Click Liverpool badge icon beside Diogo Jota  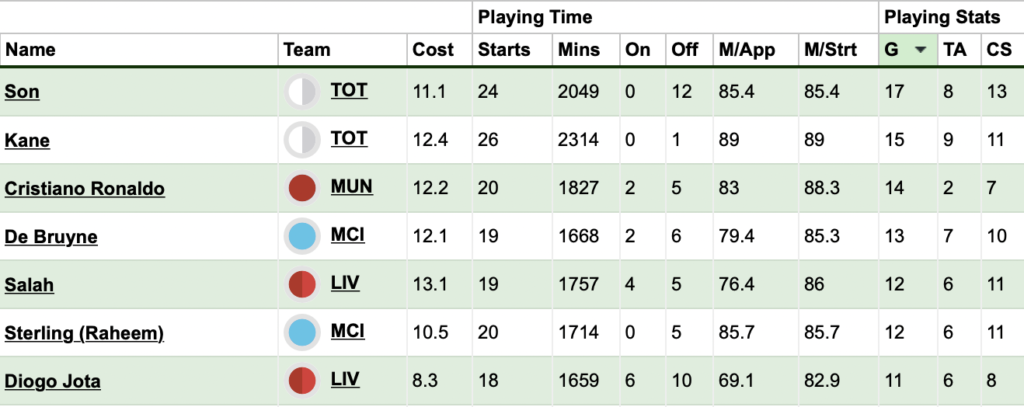pos(302,381)
